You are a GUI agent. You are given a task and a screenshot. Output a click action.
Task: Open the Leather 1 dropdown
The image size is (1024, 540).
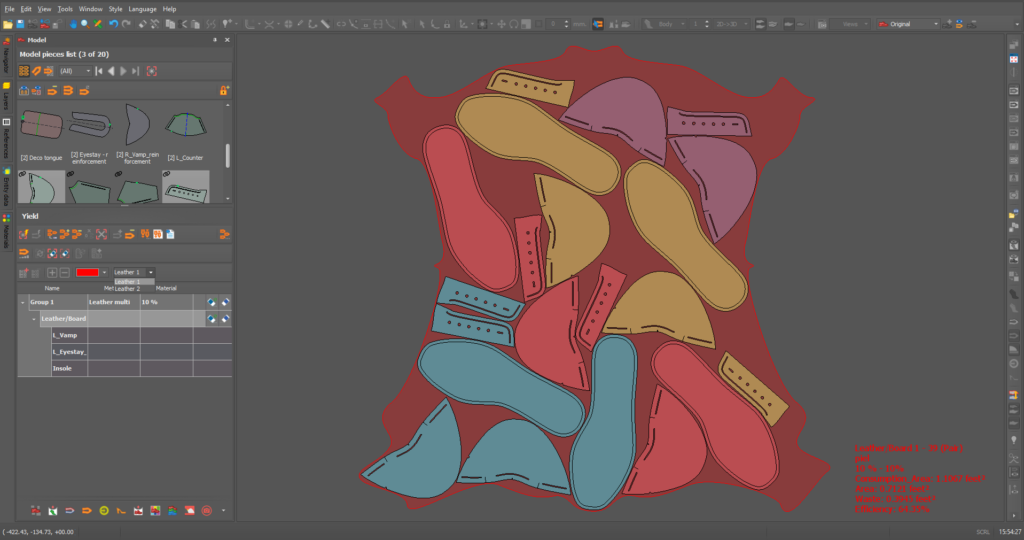pyautogui.click(x=133, y=272)
